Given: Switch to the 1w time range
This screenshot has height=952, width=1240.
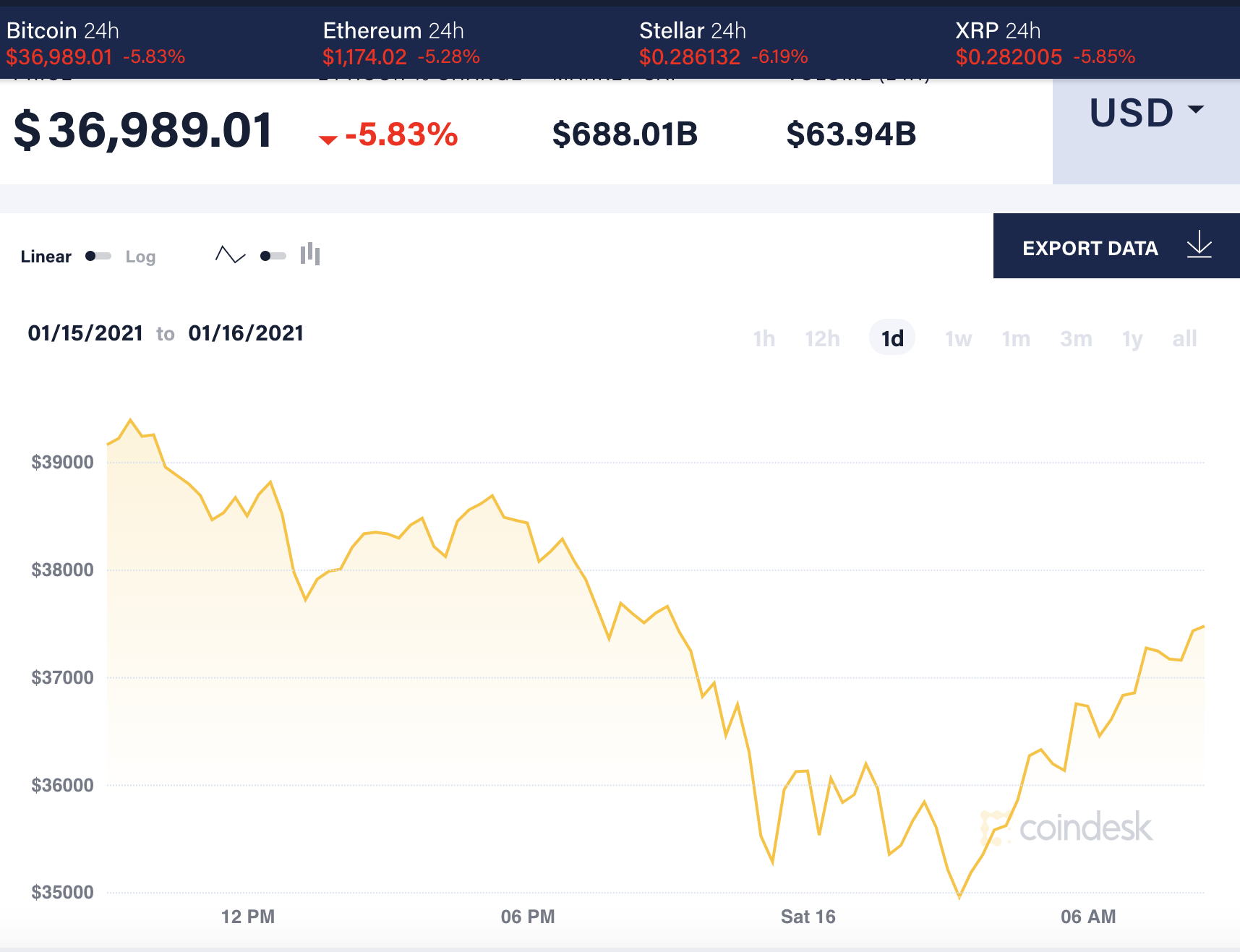Looking at the screenshot, I should coord(957,338).
